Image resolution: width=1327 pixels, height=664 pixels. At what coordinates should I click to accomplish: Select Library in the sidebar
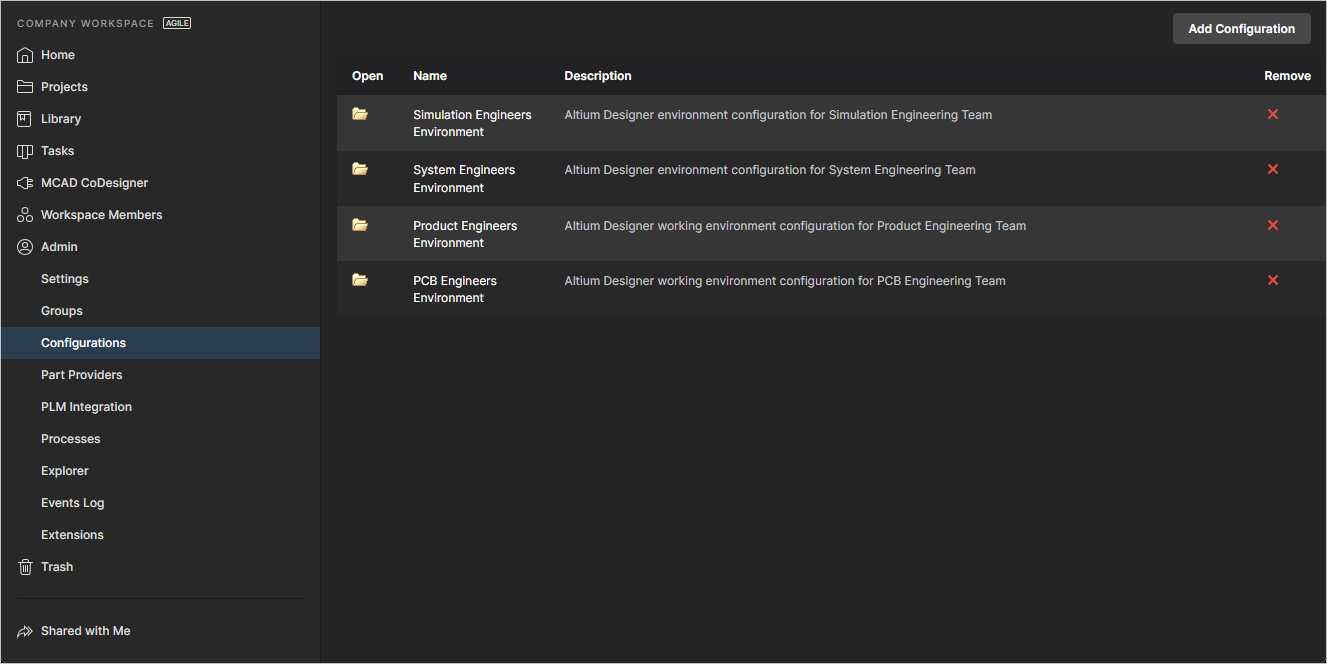pos(61,119)
